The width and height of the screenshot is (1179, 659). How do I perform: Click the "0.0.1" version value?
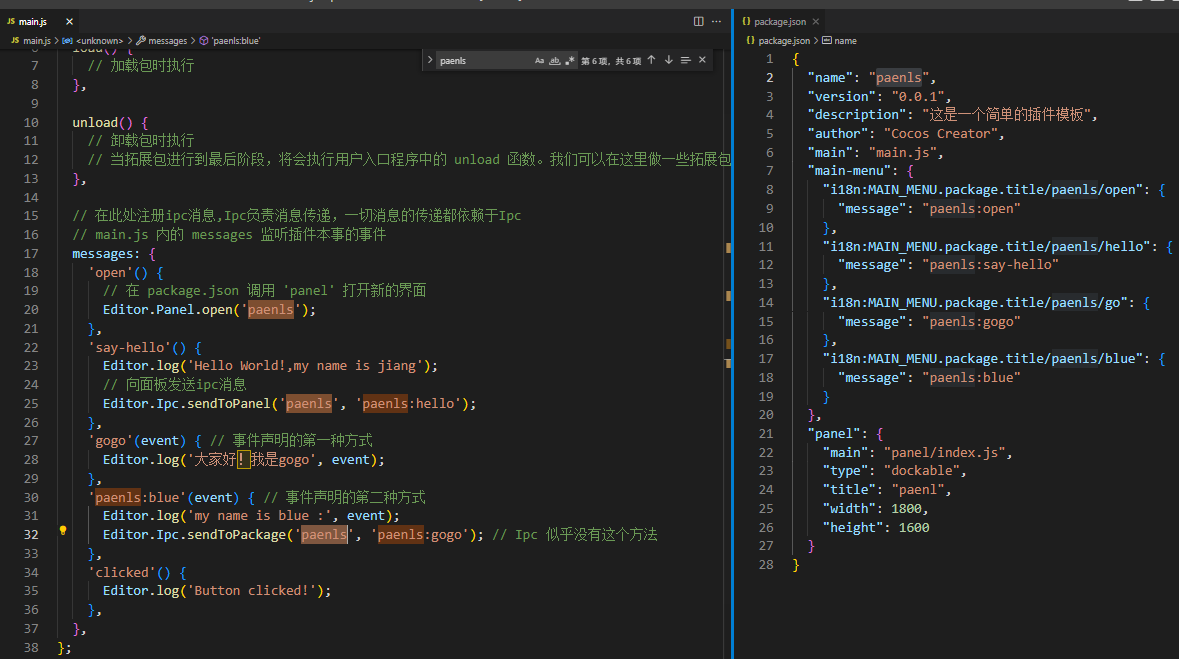pos(917,96)
